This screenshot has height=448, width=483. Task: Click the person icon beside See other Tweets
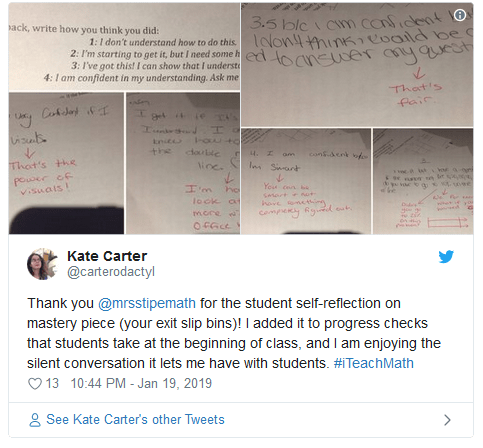click(x=35, y=420)
